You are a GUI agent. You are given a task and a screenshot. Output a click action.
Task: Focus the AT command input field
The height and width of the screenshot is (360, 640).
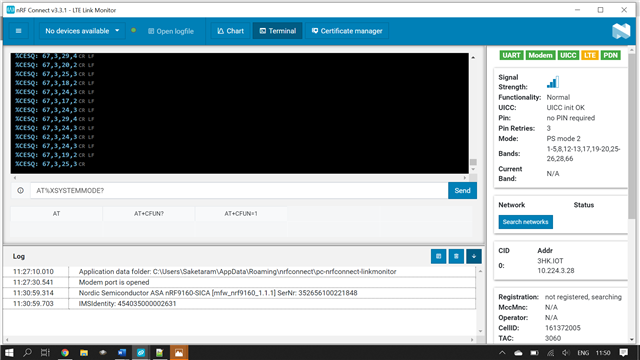pos(239,191)
